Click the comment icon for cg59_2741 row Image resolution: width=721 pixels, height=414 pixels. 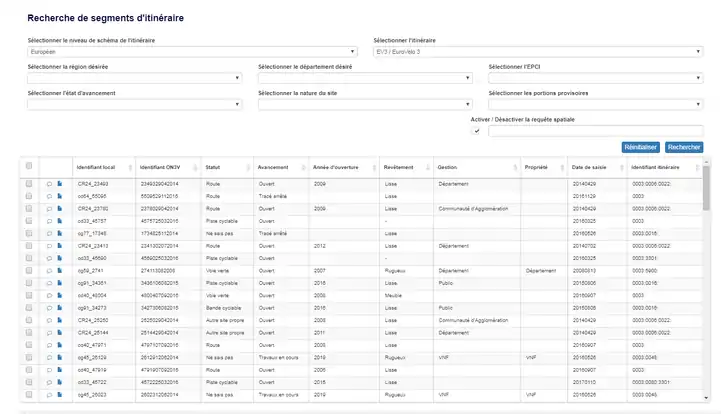(50, 270)
